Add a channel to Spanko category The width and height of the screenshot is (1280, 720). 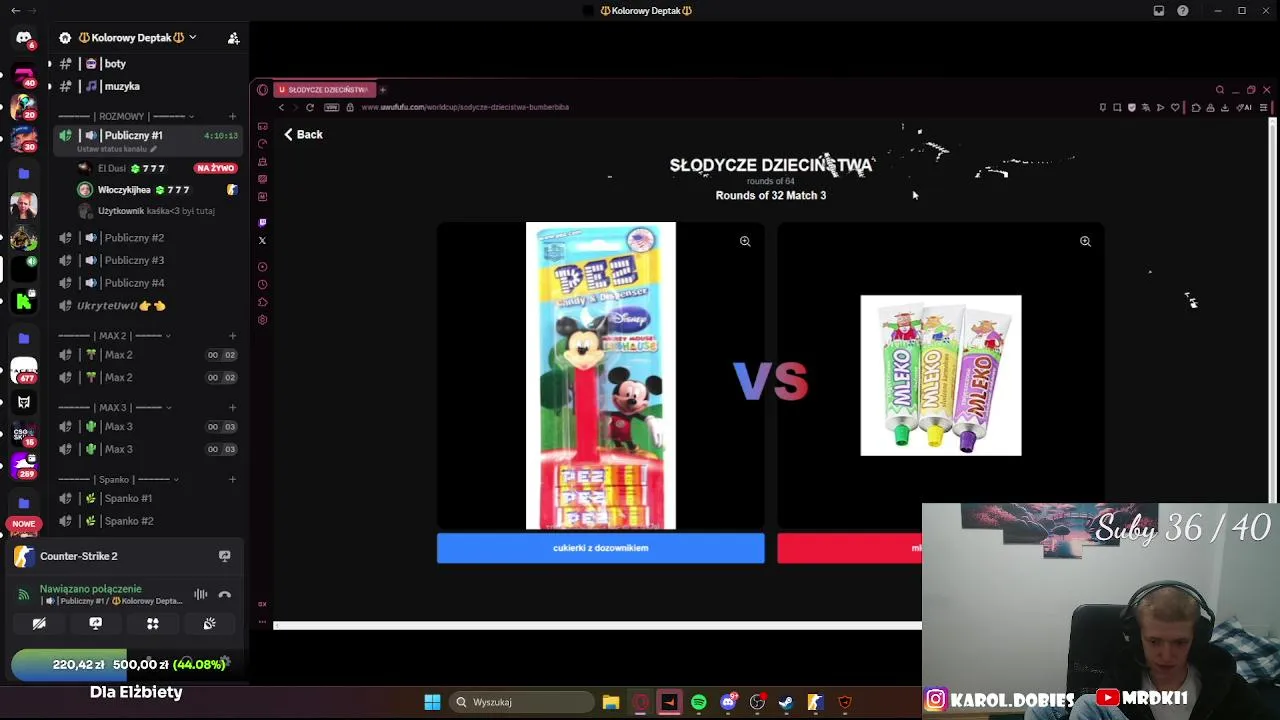(x=232, y=480)
